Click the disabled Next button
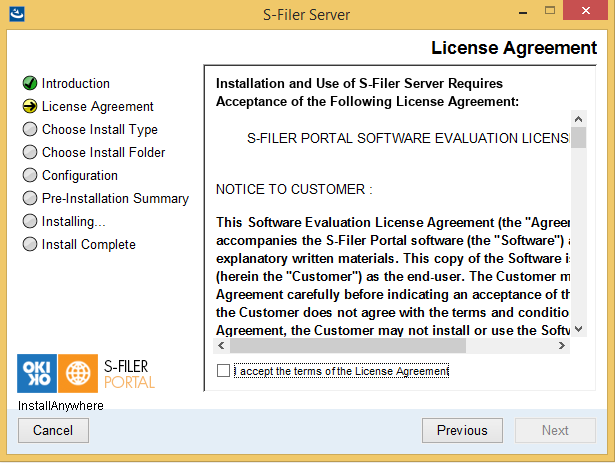The width and height of the screenshot is (615, 463). click(x=555, y=430)
